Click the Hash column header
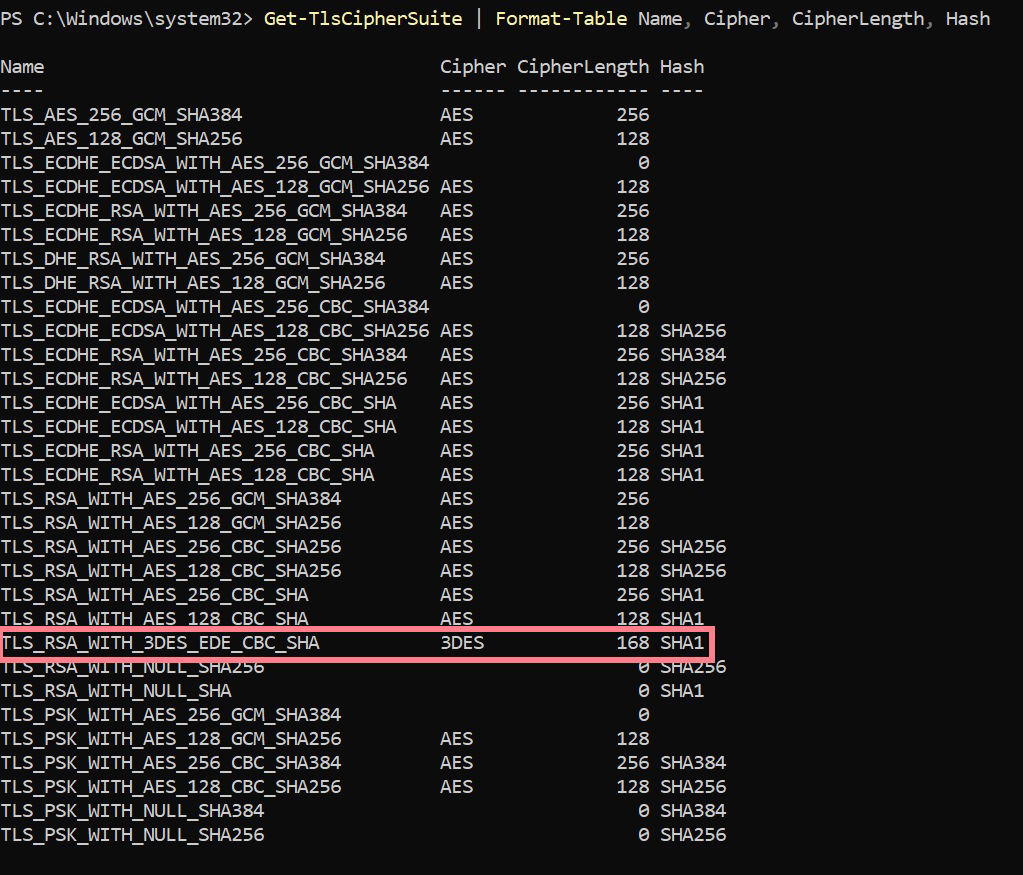1023x875 pixels. pos(682,67)
